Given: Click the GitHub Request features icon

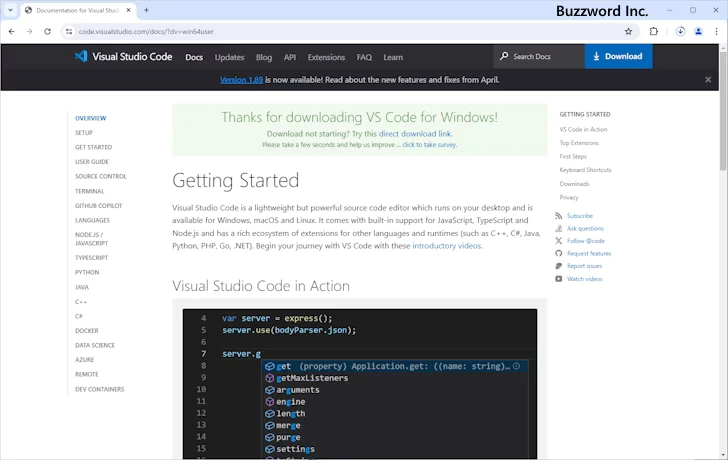Looking at the screenshot, I should [559, 253].
